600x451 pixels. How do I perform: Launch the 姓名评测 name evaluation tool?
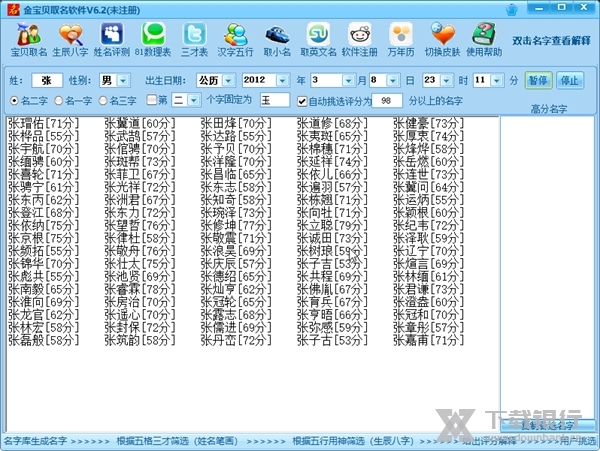[x=112, y=40]
